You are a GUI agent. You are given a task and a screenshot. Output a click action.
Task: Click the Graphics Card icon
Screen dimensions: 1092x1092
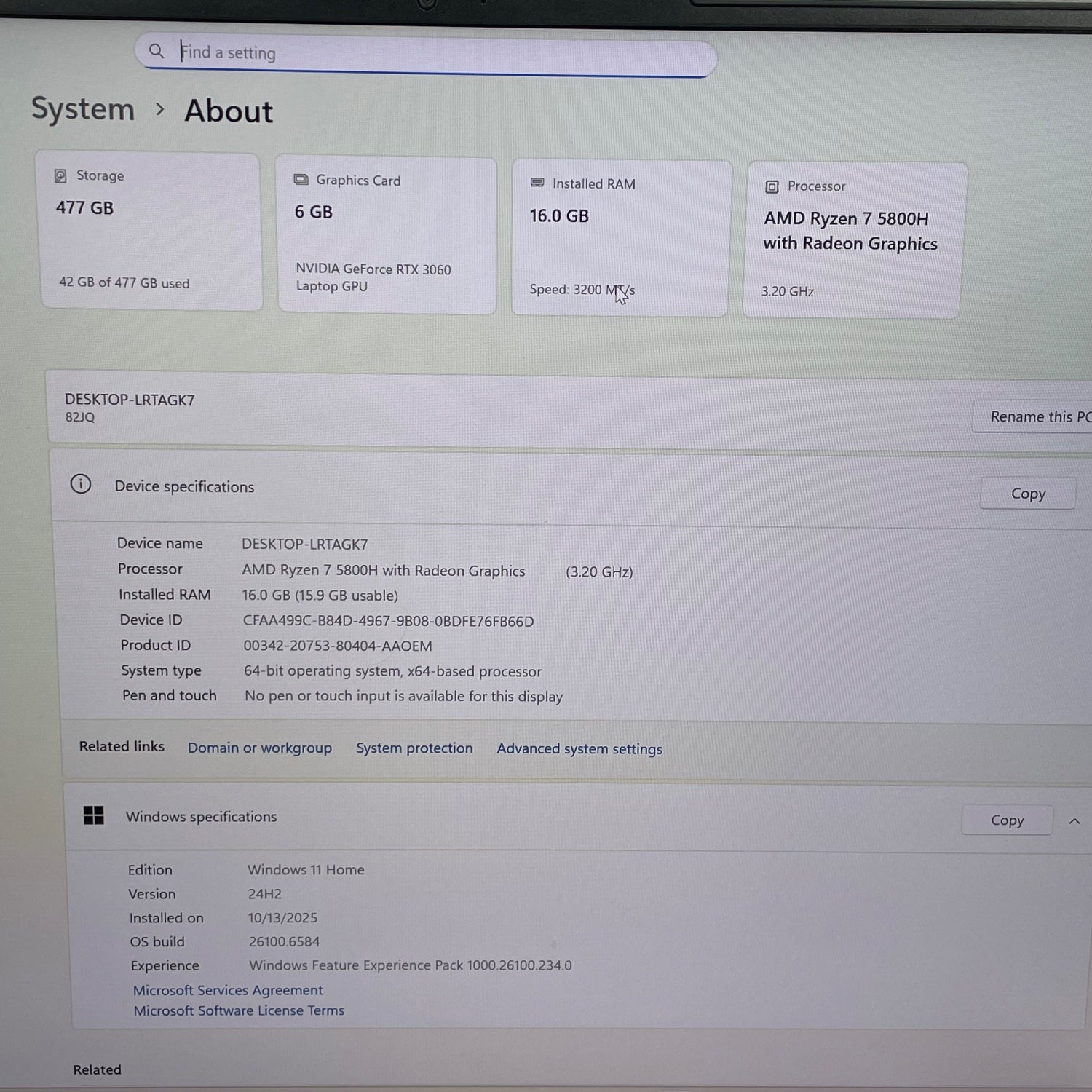pyautogui.click(x=301, y=180)
